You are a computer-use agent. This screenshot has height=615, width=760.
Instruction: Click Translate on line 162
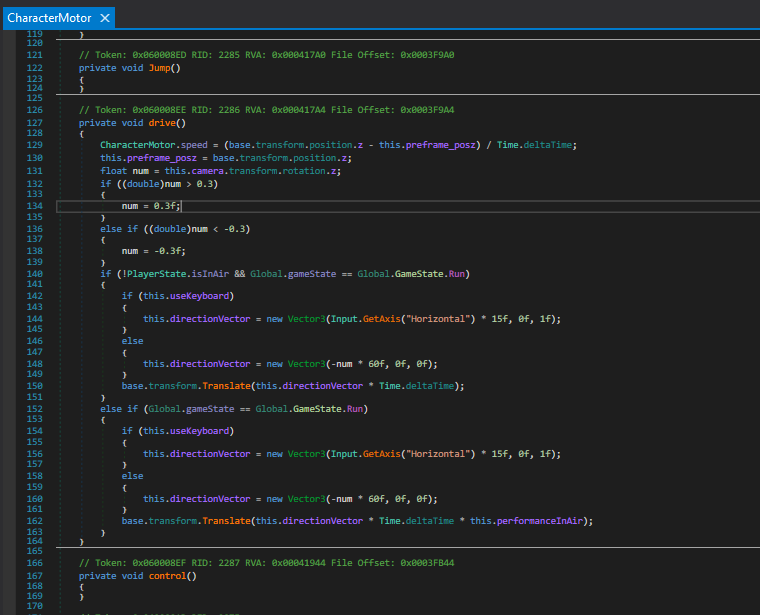click(x=226, y=520)
